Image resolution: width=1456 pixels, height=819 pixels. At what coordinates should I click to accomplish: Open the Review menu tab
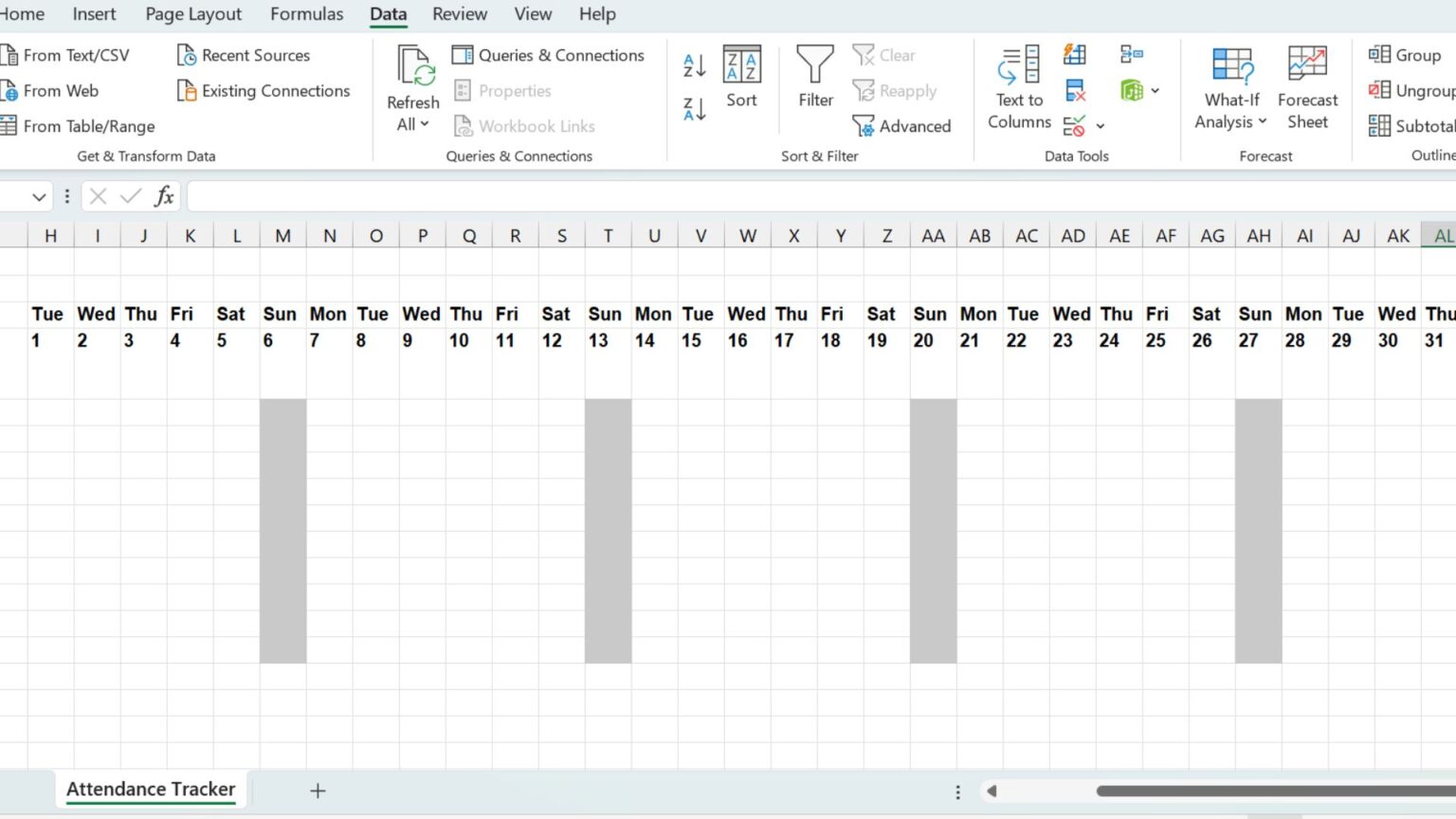[x=460, y=14]
